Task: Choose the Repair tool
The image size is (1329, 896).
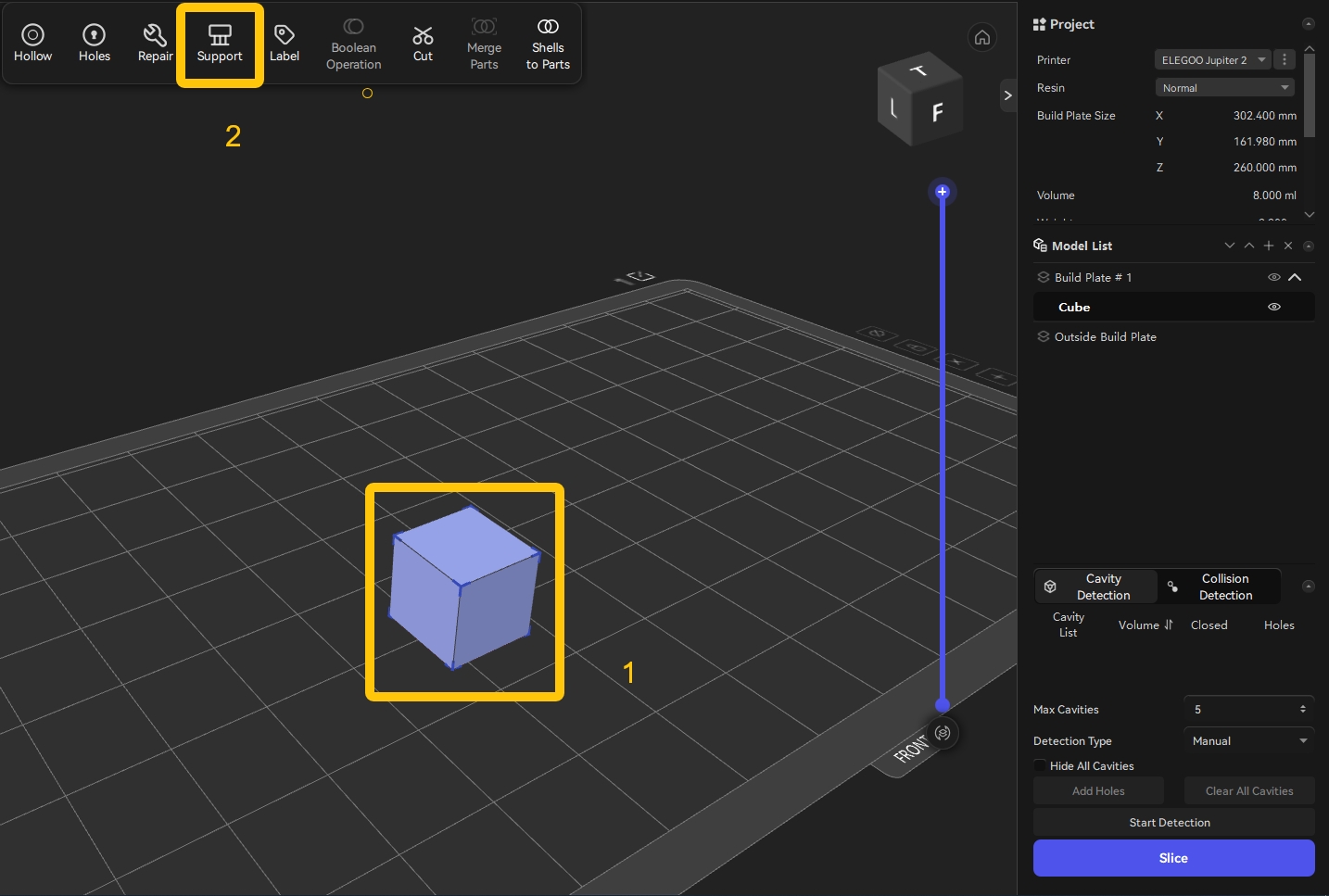Action: coord(155,44)
